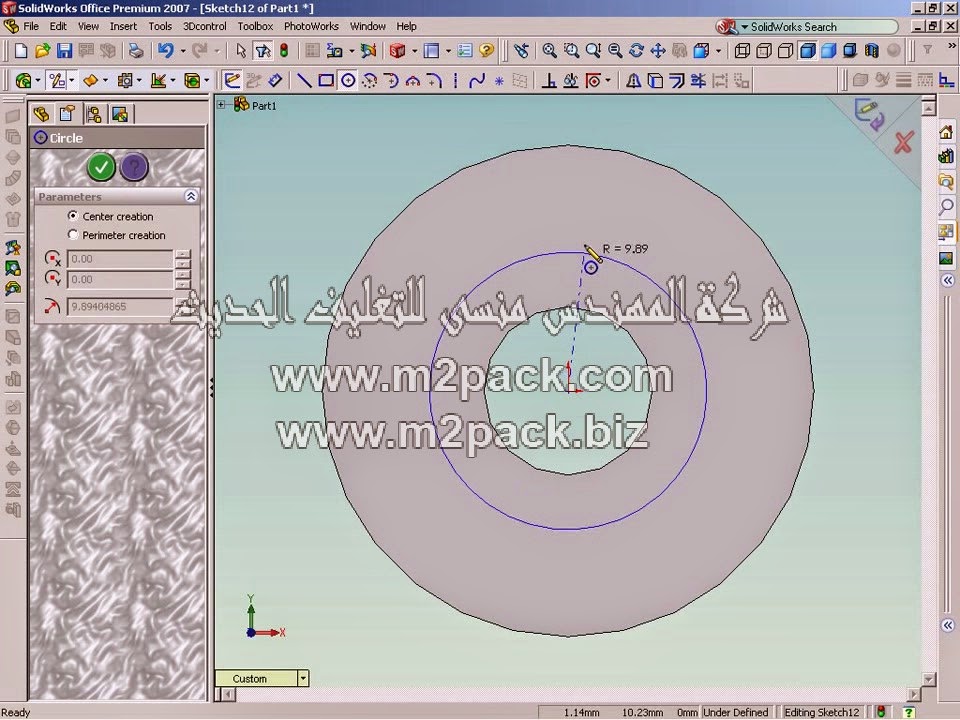960x720 pixels.
Task: Select the Spline sketch tool
Action: pyautogui.click(x=477, y=80)
